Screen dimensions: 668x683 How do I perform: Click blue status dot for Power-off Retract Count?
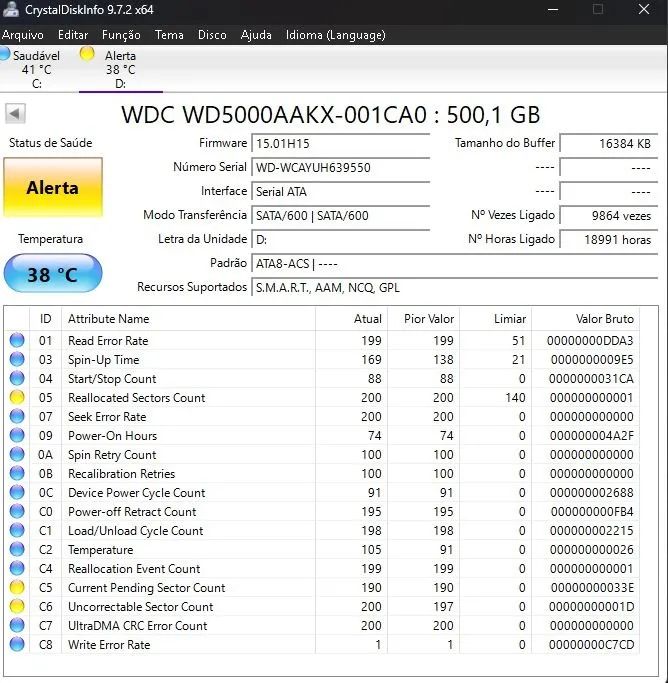17,511
